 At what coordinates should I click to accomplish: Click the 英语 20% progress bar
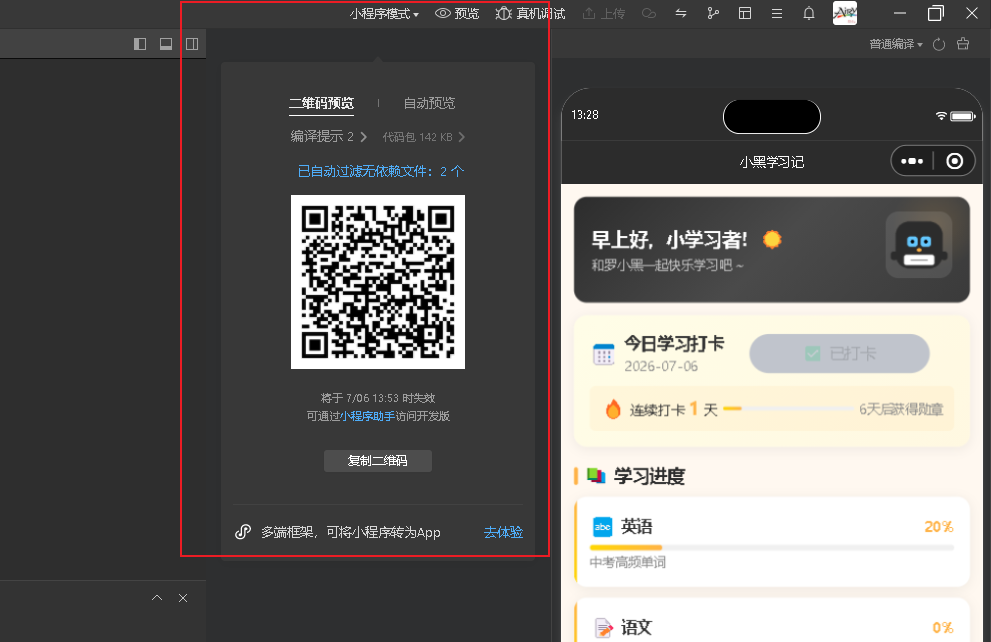click(x=771, y=547)
